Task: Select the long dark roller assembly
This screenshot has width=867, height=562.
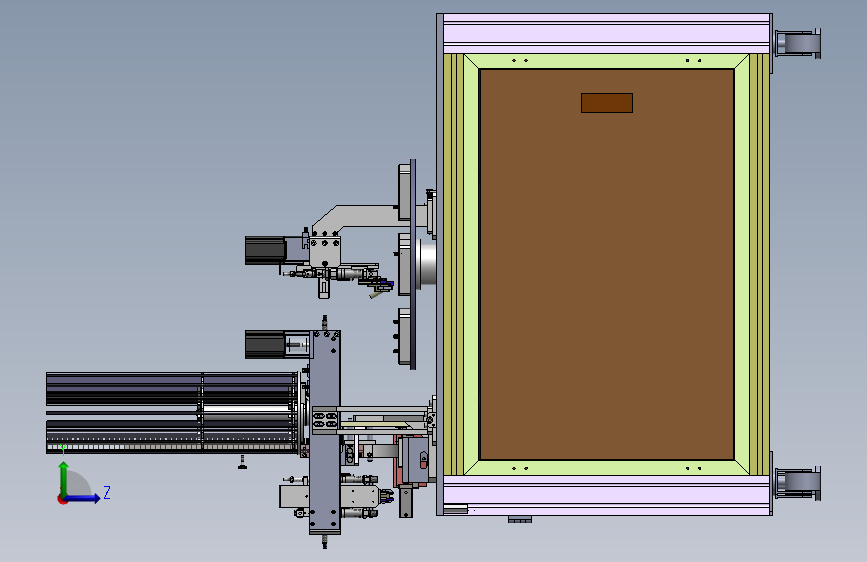Action: (173, 413)
